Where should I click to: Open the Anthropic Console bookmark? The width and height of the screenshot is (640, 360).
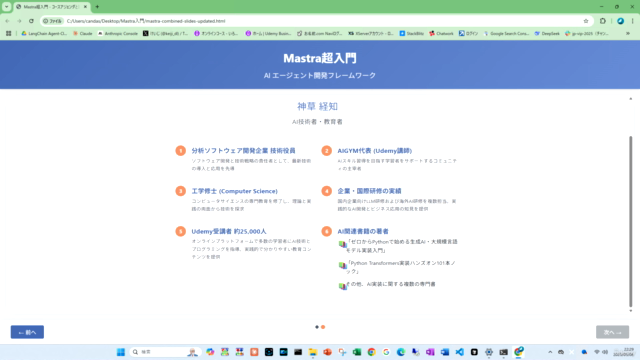click(118, 33)
